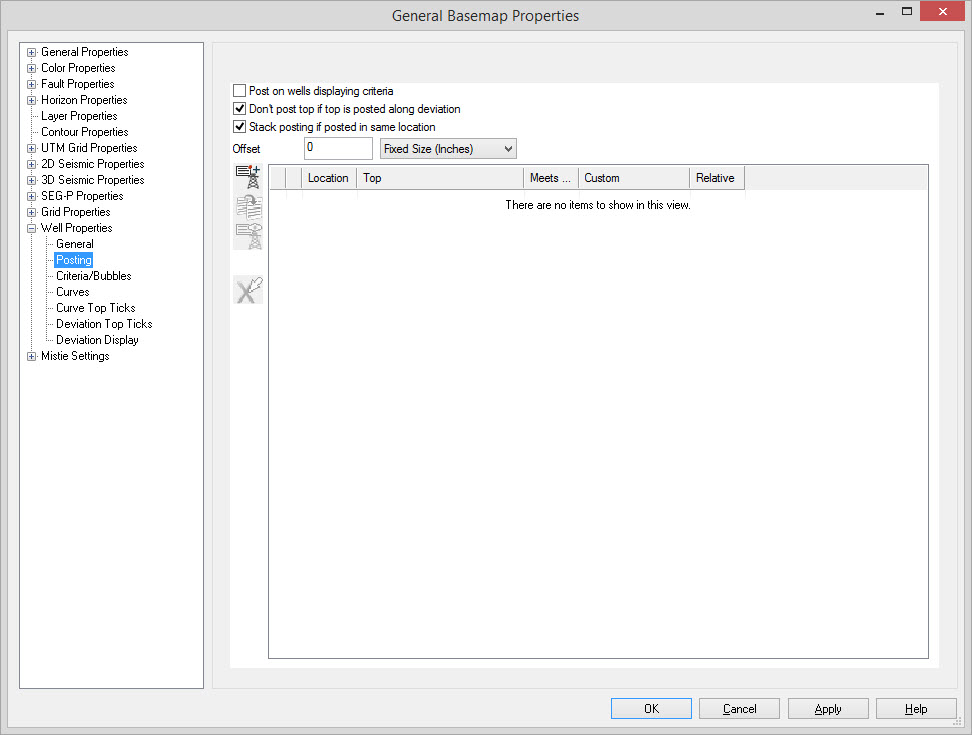Click the Apply button
The image size is (972, 735).
coord(827,709)
